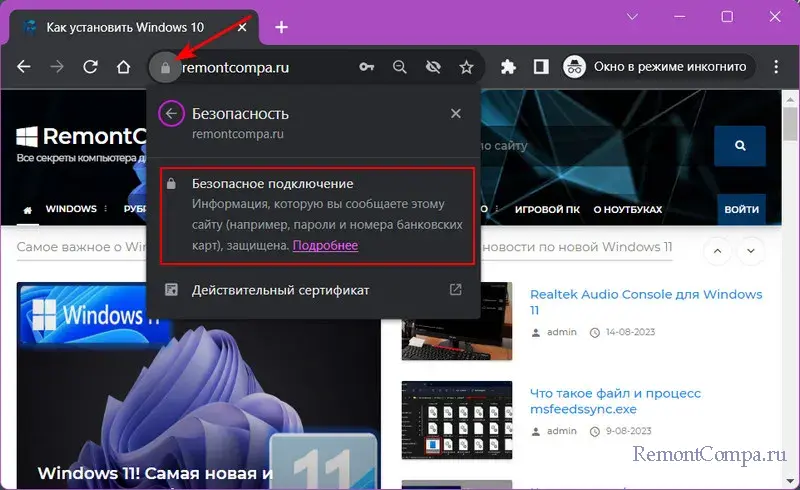This screenshot has height=490, width=800.
Task: Toggle the browser side panel
Action: pos(541,68)
